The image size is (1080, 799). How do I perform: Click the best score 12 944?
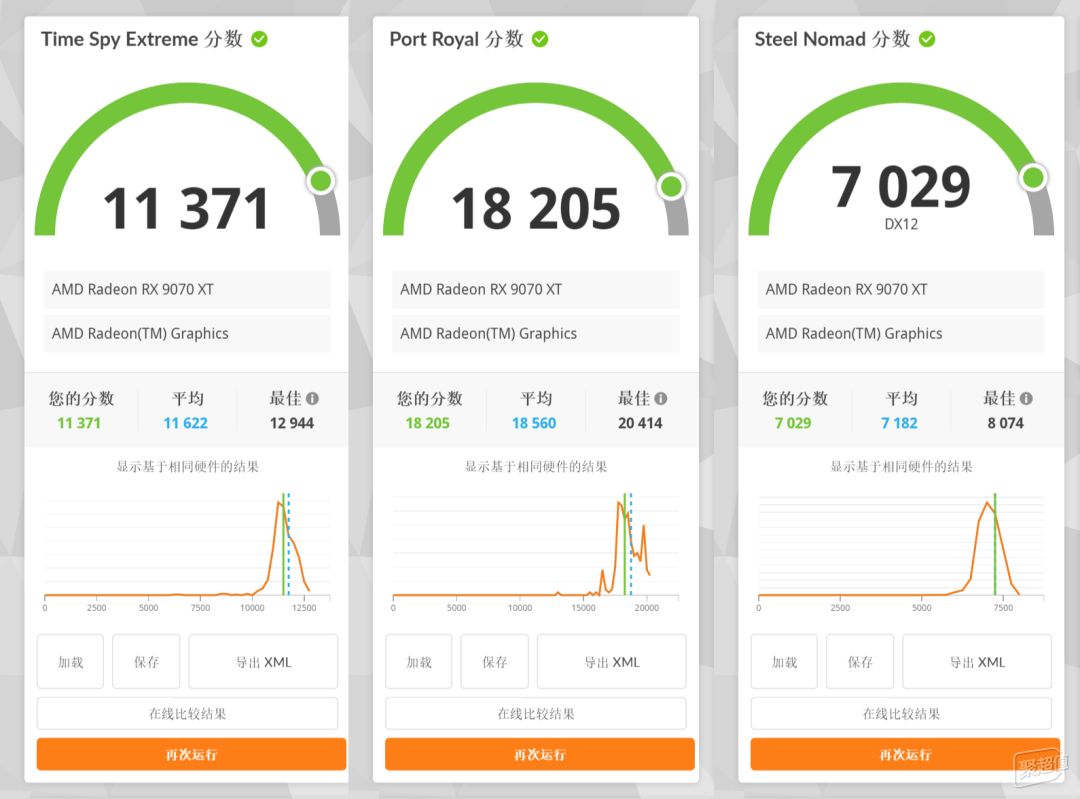pos(291,423)
